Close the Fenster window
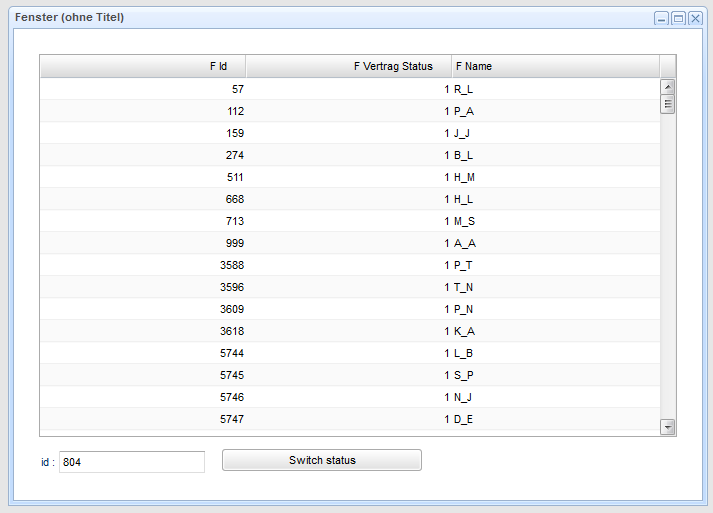 [x=695, y=18]
